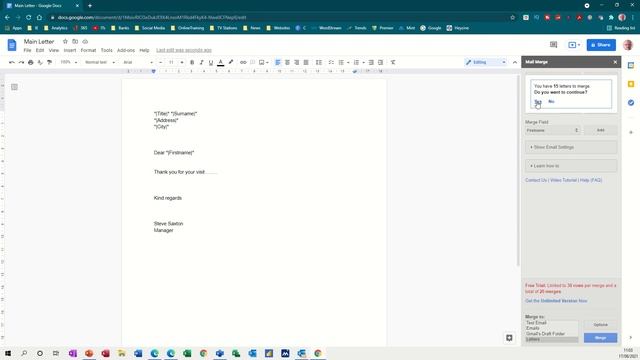This screenshot has width=640, height=360.
Task: Open the Arial font dropdown
Action: [138, 62]
